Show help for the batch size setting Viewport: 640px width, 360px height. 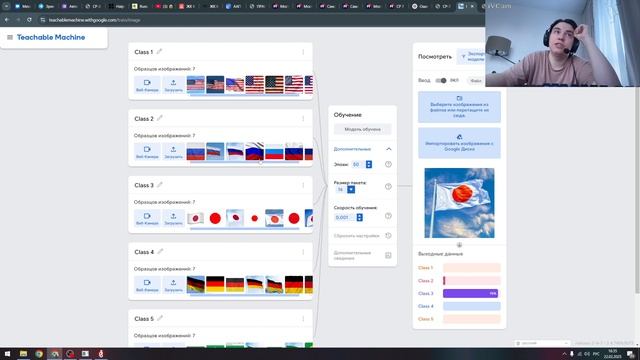pos(388,187)
